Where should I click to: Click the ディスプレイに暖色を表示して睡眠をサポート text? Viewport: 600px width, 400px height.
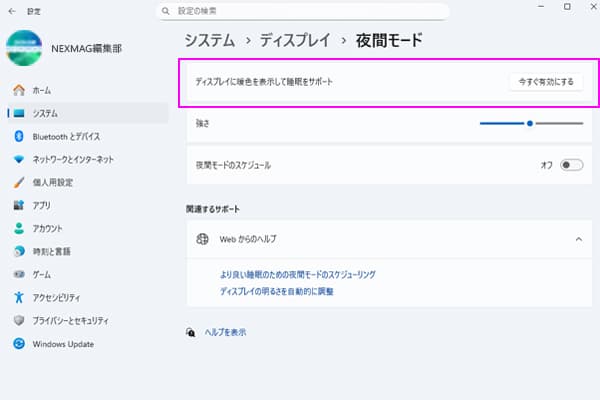(264, 82)
